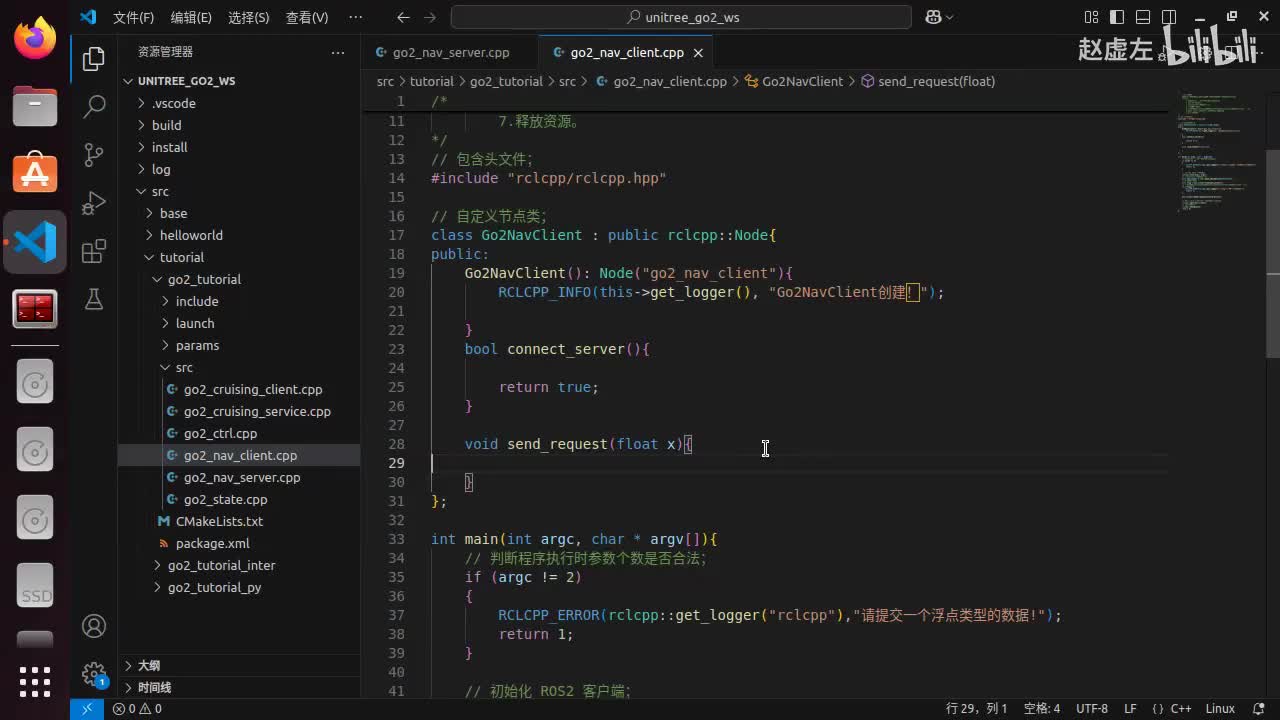Open Run and Debug view
The image size is (1280, 720).
[x=94, y=203]
